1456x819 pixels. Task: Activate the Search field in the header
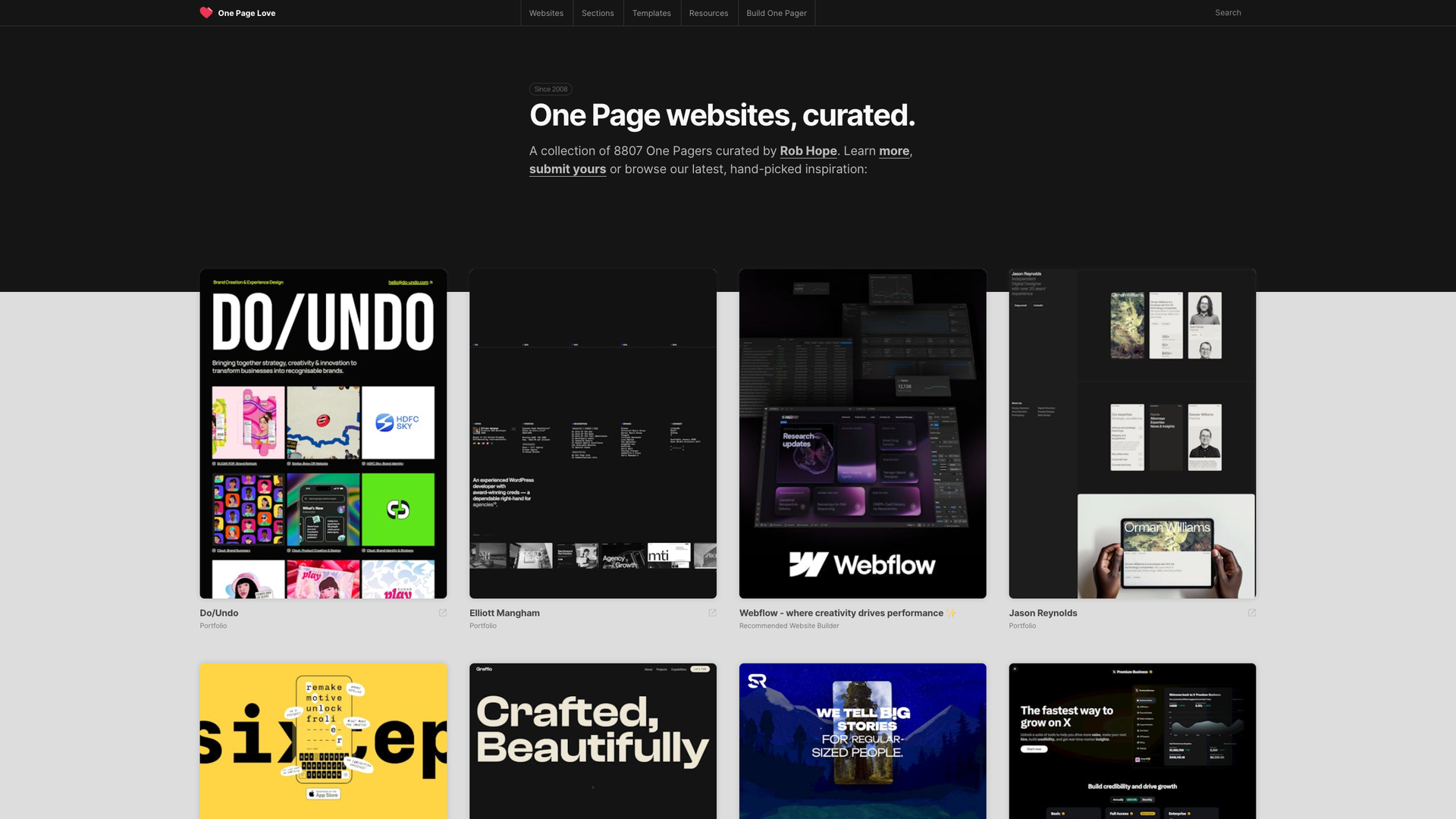tap(1227, 12)
